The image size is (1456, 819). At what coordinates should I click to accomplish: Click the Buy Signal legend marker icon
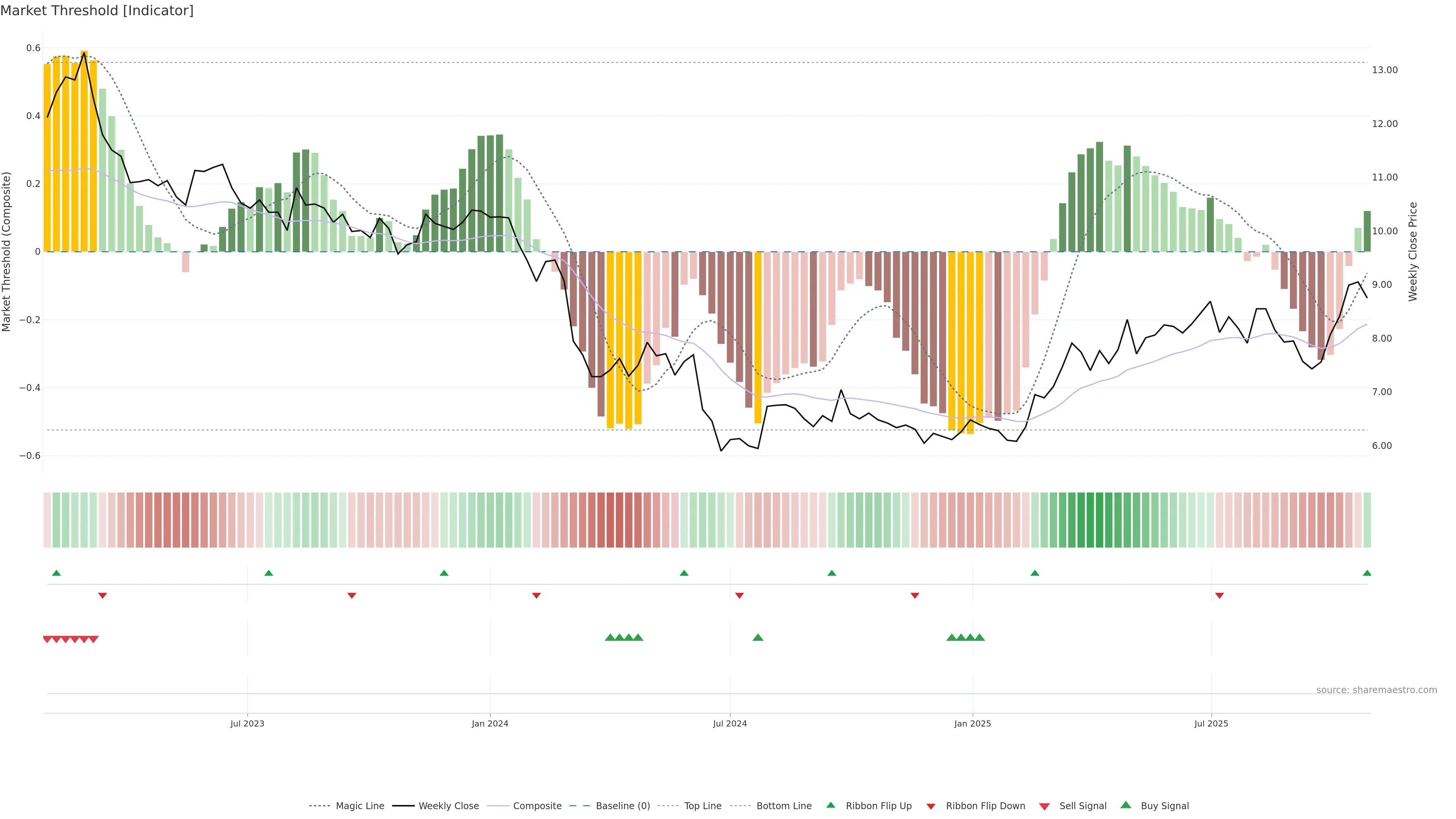tap(1125, 805)
